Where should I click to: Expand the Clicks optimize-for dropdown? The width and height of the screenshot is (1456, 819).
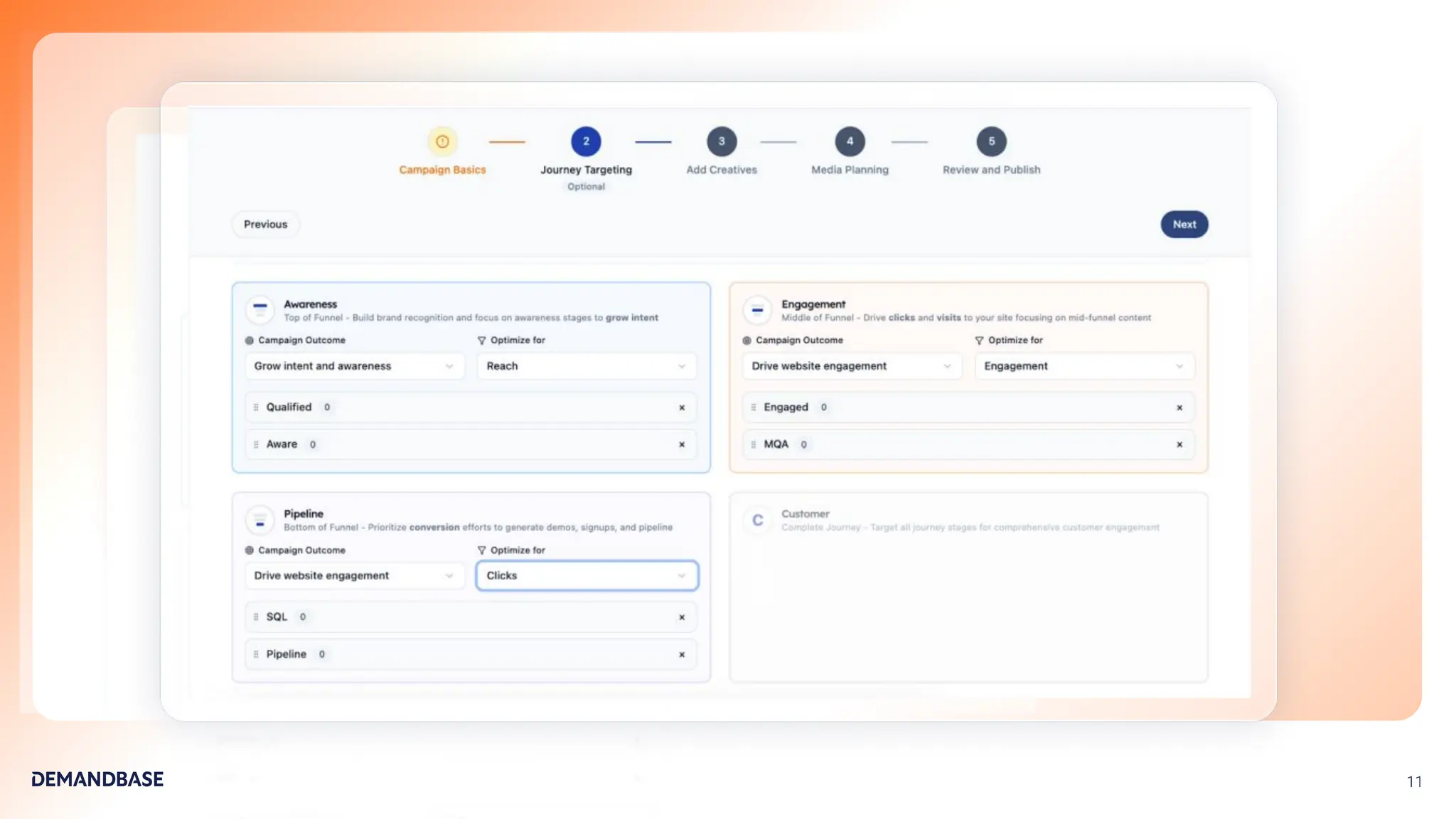(586, 576)
